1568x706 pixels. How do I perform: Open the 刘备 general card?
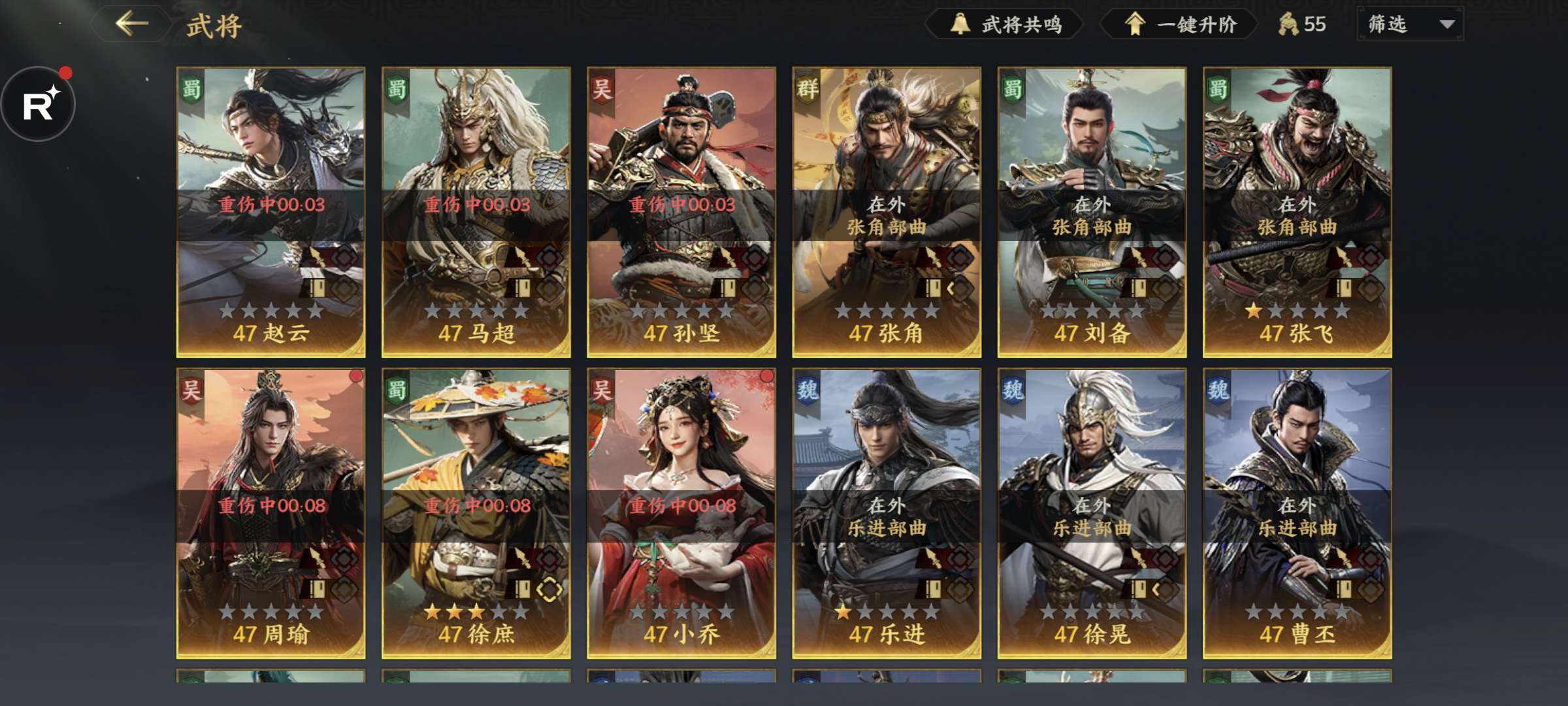[x=1092, y=212]
